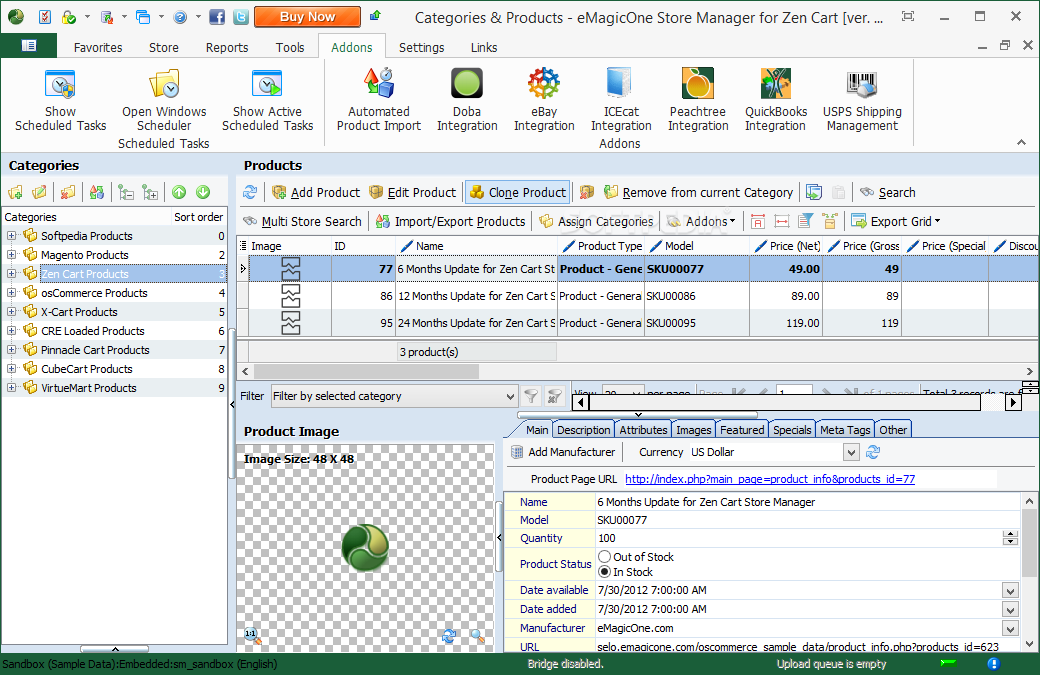Collapse the ribbon with the arrow
Screen dimensions: 1040x675
[1021, 142]
